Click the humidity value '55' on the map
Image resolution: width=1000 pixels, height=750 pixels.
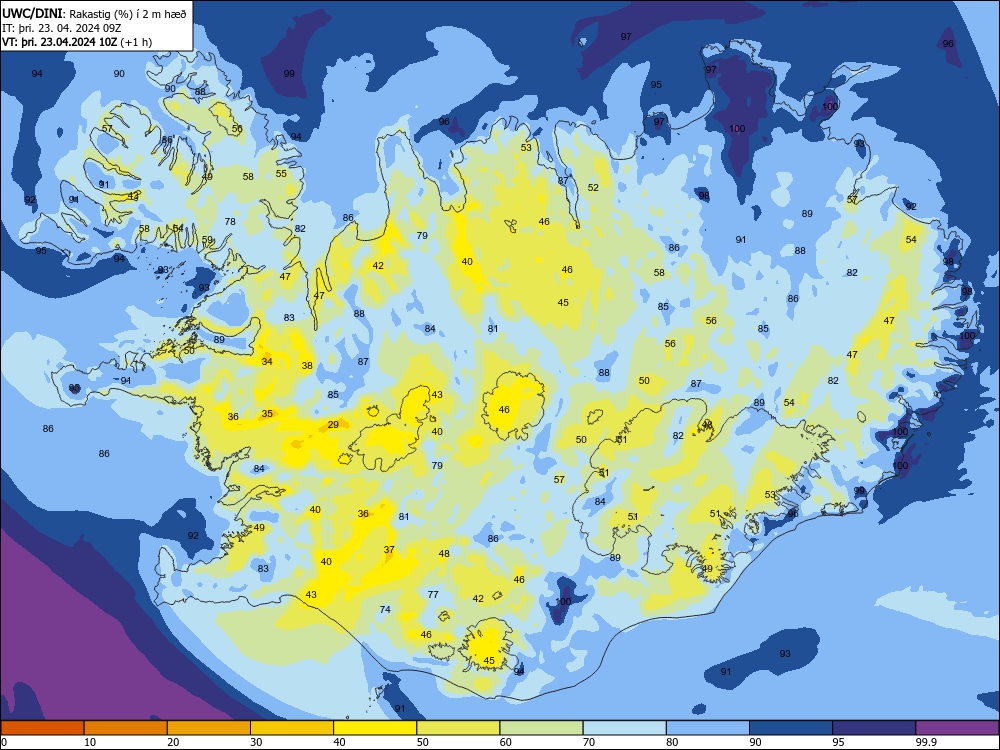[x=281, y=173]
